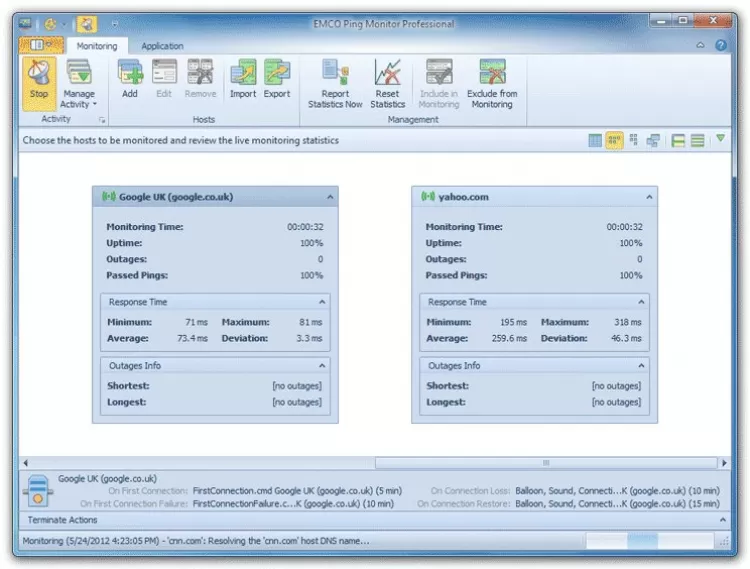Screen dimensions: 750x569
Task: Click yahoo.com deviation value 46.3 ms
Action: point(626,338)
